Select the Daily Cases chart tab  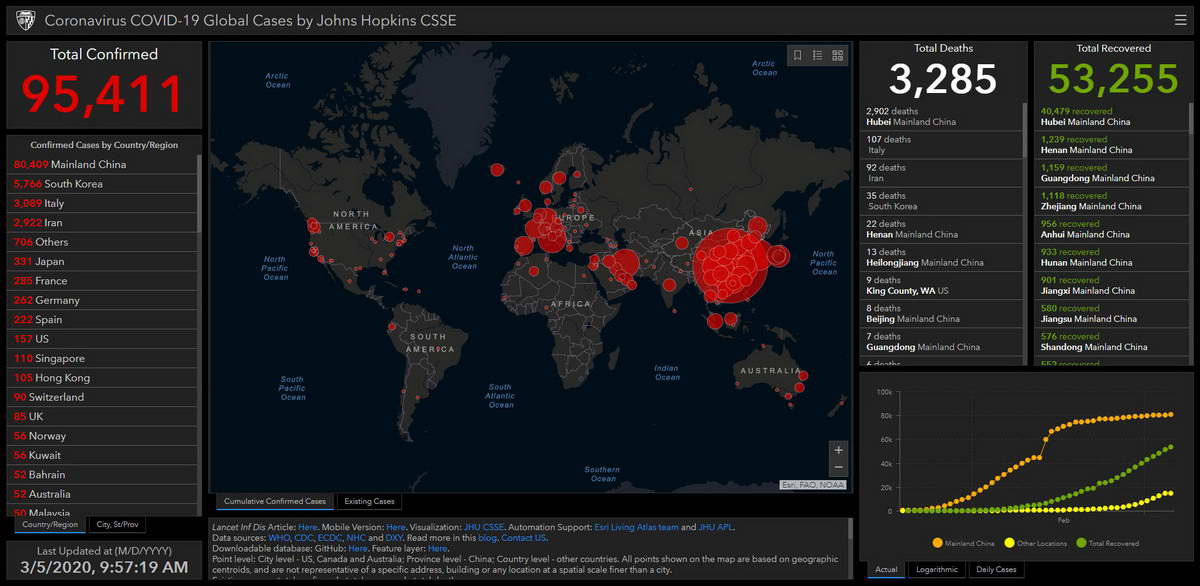(995, 570)
